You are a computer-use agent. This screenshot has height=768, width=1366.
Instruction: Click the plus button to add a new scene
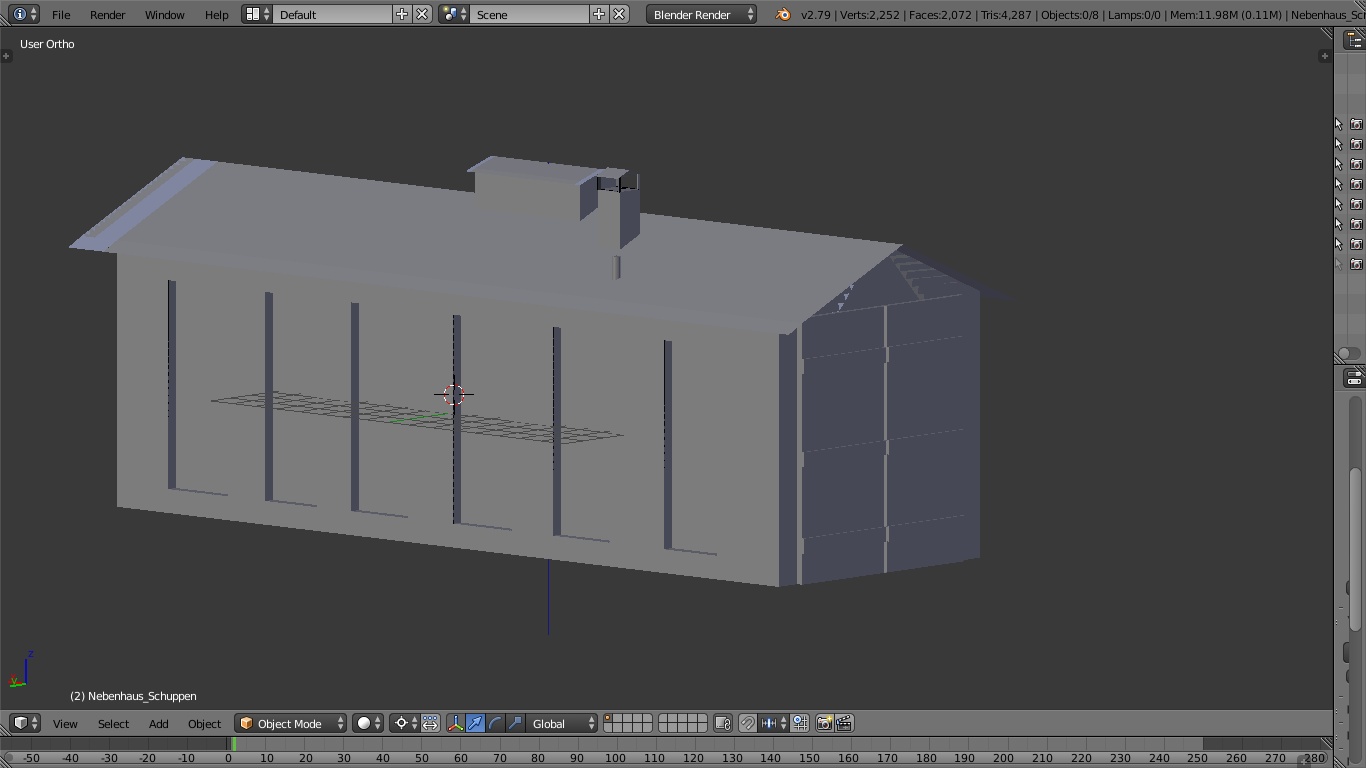coord(598,14)
